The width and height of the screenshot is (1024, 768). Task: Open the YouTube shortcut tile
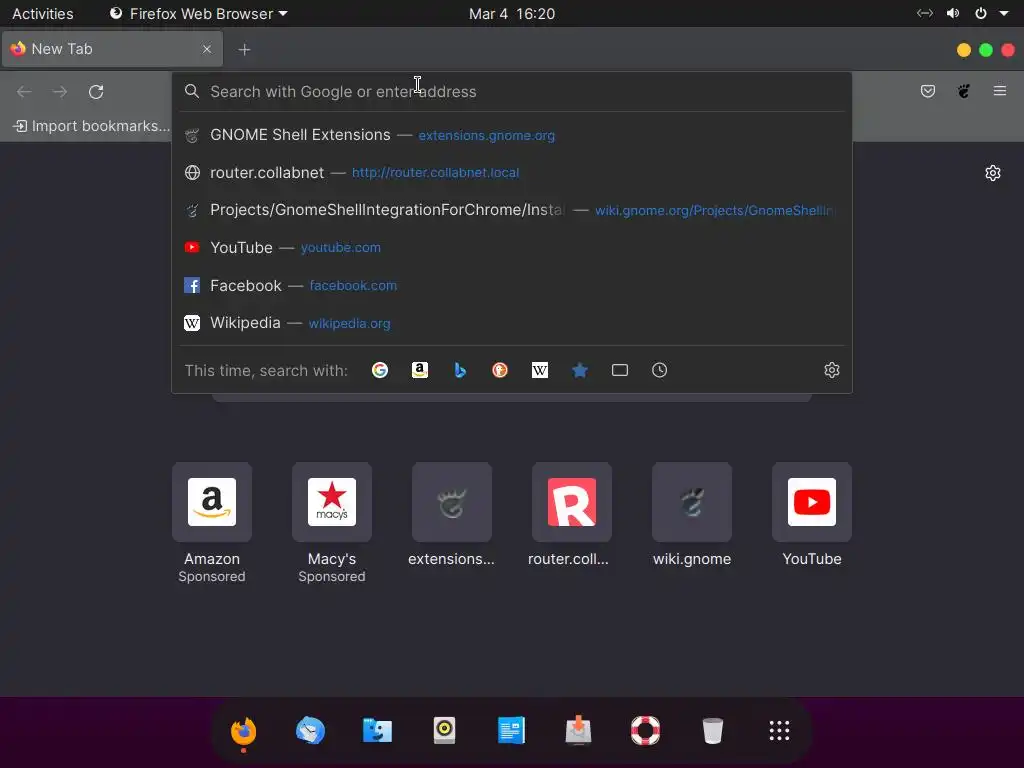[812, 502]
